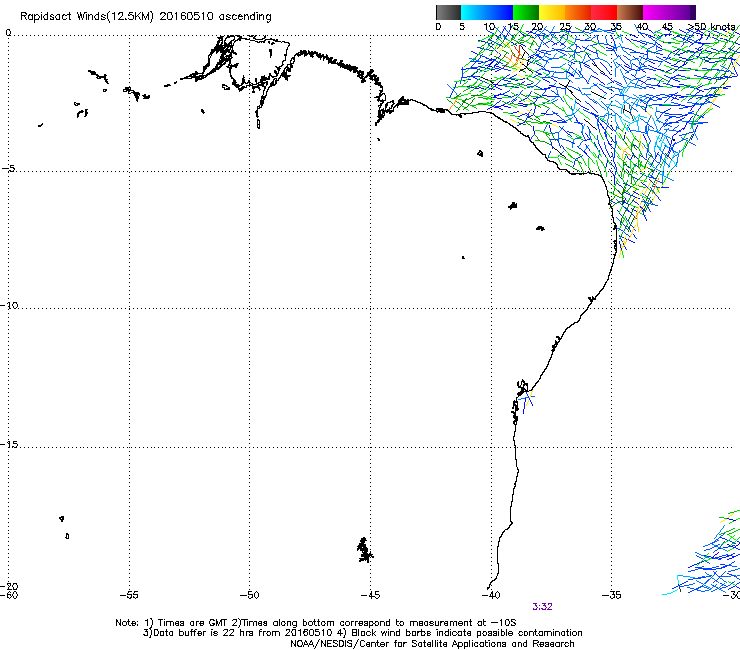Click the large black island near -45 longitude, -19 latitude

[x=364, y=550]
